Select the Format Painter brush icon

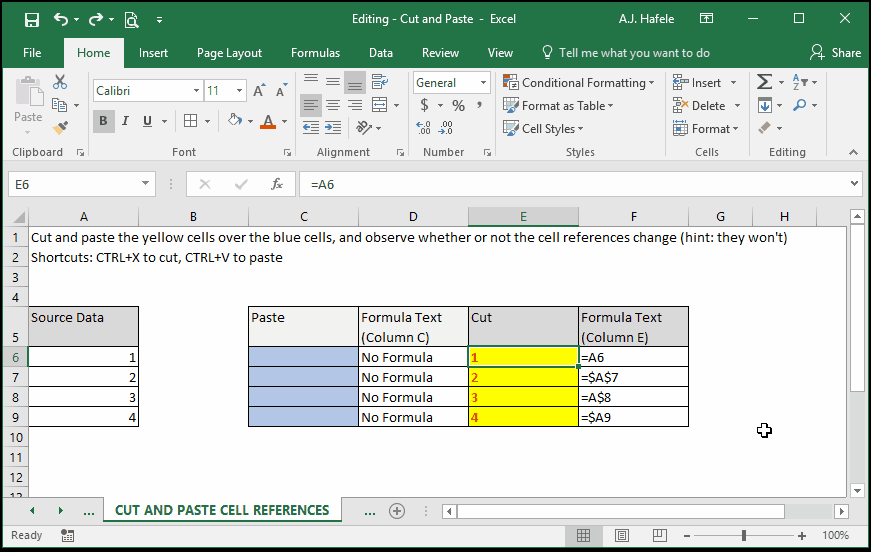tap(60, 128)
